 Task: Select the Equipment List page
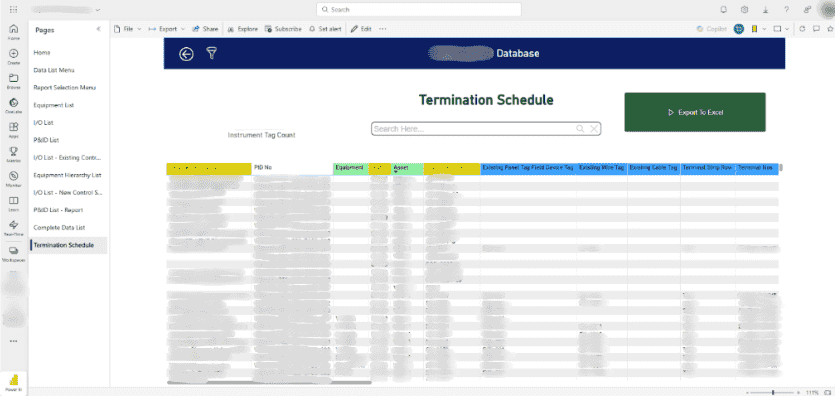54,105
